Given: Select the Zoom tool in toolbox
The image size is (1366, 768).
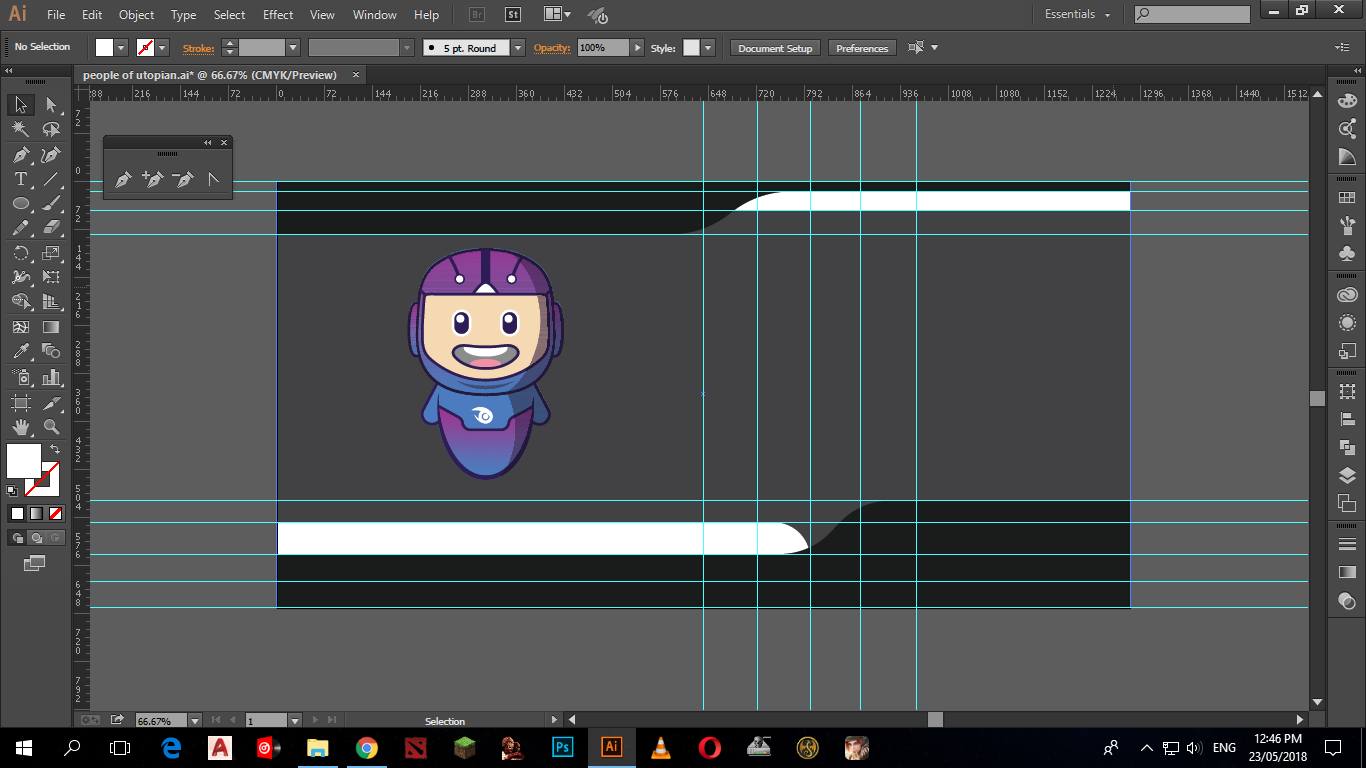Looking at the screenshot, I should (x=51, y=426).
